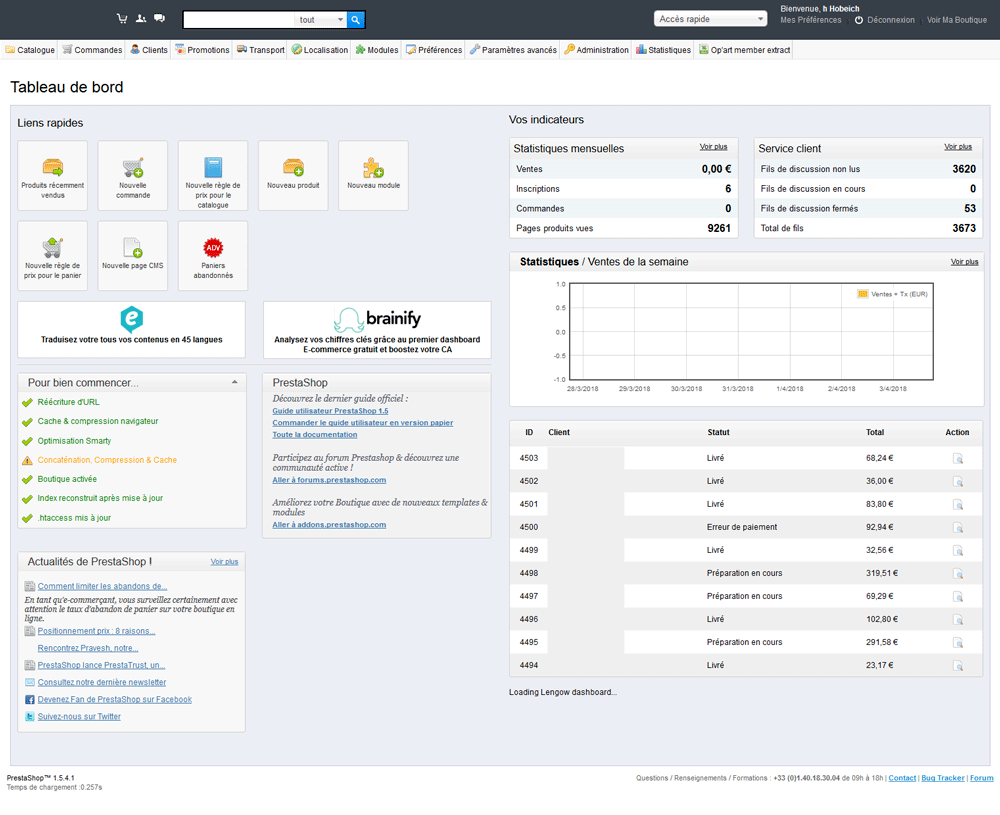View details icon for order 4502
This screenshot has height=815, width=1000.
(x=958, y=481)
